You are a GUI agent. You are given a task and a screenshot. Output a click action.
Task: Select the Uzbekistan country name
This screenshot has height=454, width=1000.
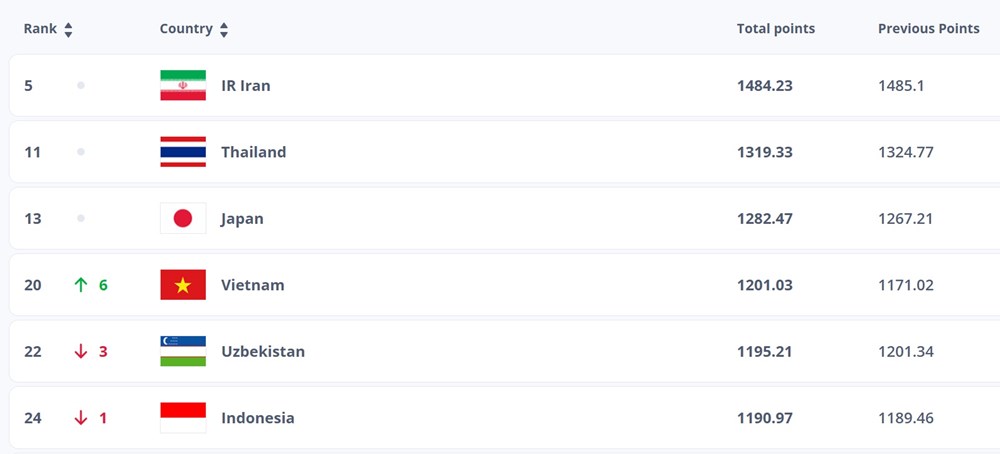click(263, 351)
